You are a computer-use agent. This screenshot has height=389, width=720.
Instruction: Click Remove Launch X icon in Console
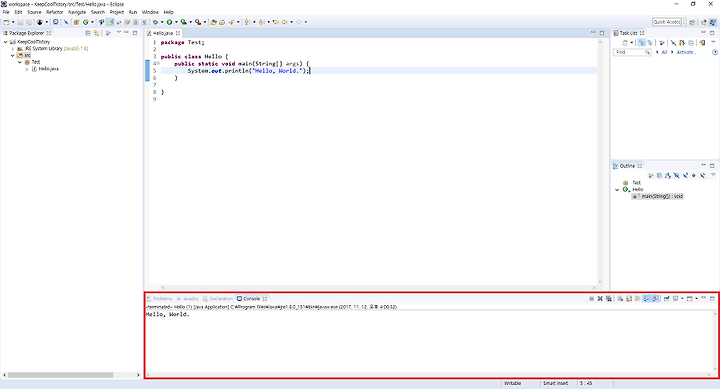(600, 299)
